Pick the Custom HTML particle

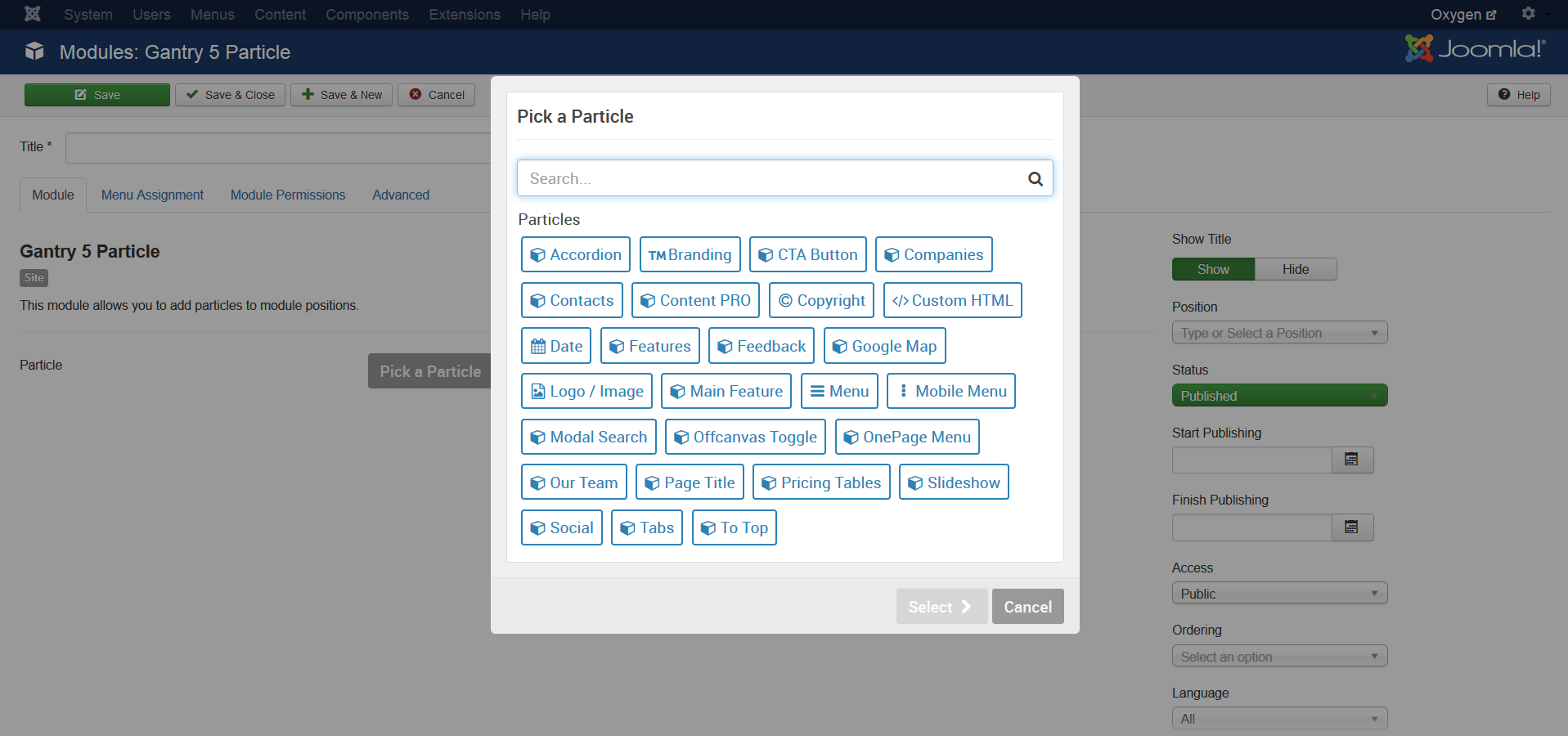pyautogui.click(x=952, y=300)
